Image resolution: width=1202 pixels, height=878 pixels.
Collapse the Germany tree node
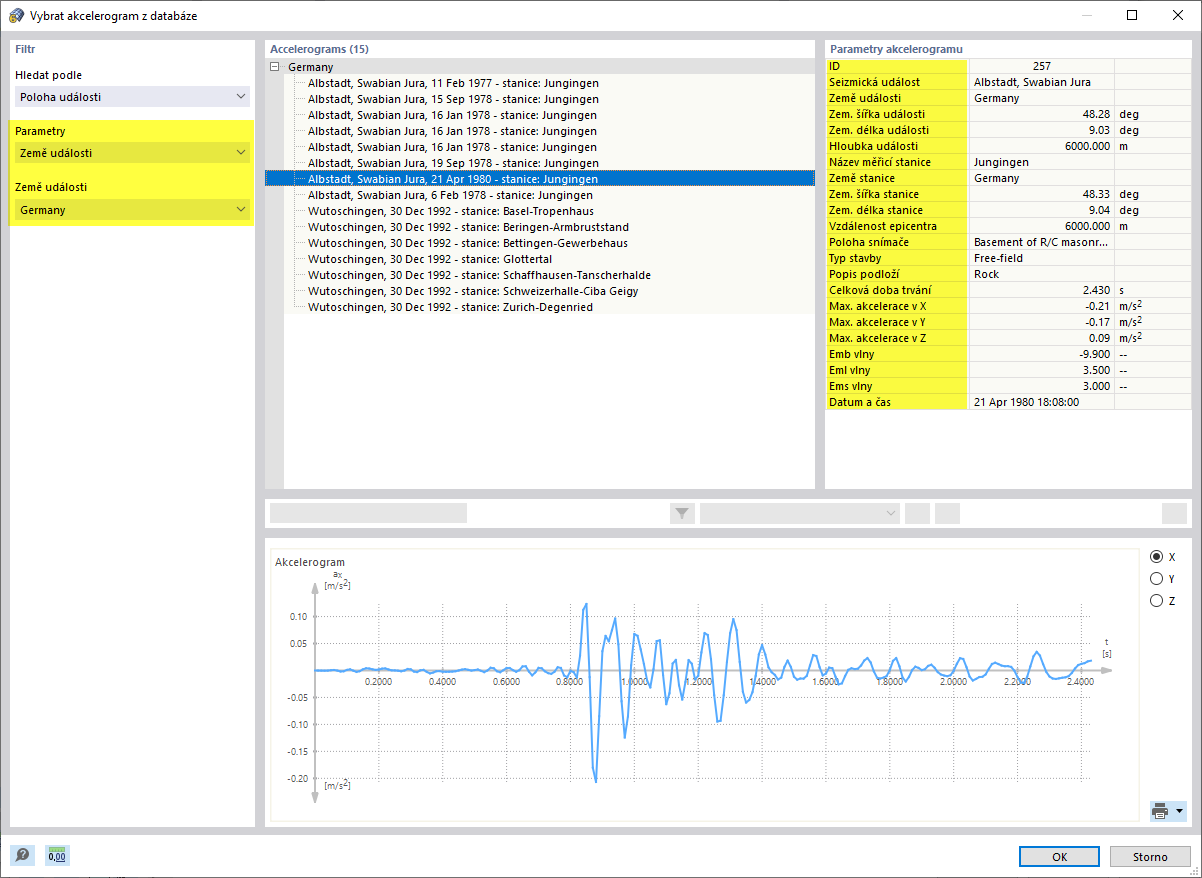(275, 67)
